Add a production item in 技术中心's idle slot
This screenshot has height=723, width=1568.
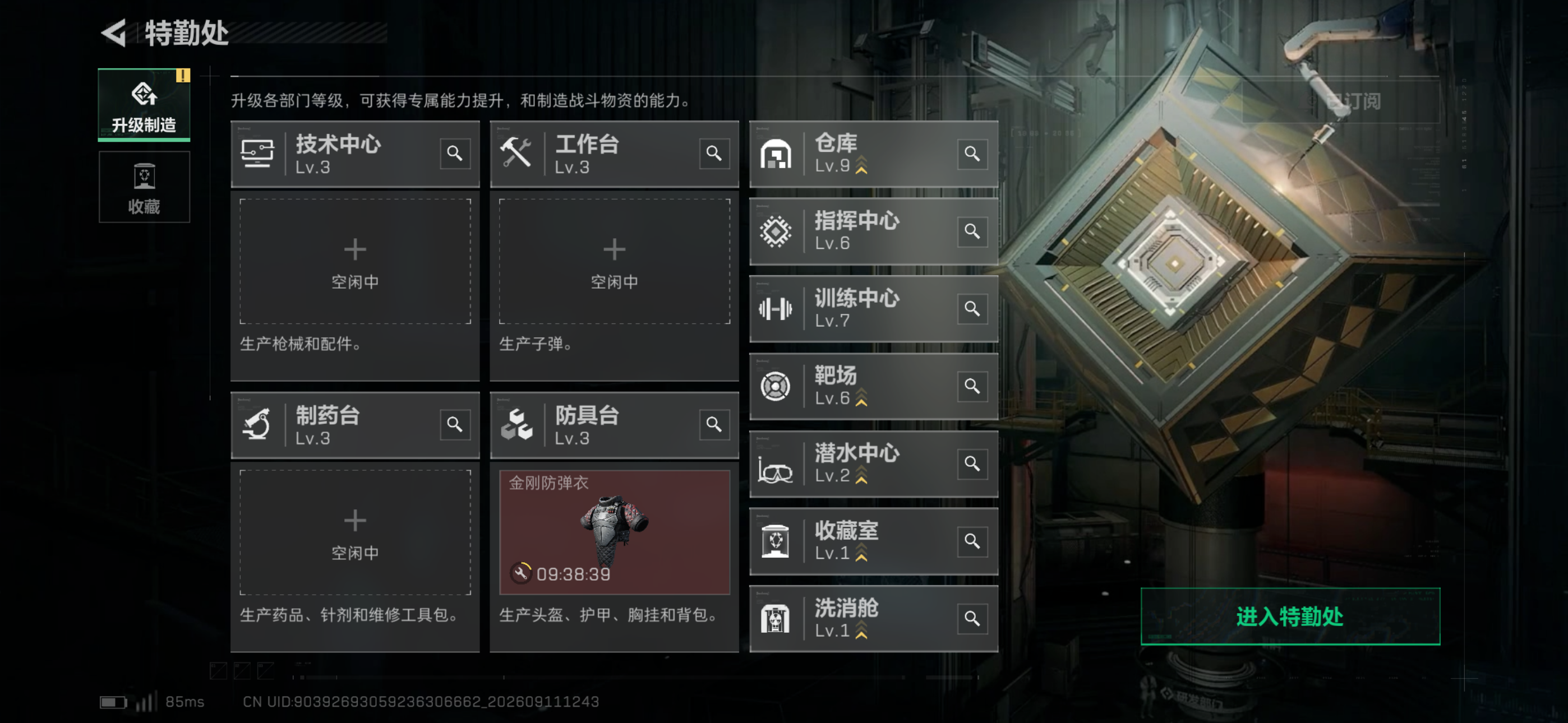(x=355, y=261)
